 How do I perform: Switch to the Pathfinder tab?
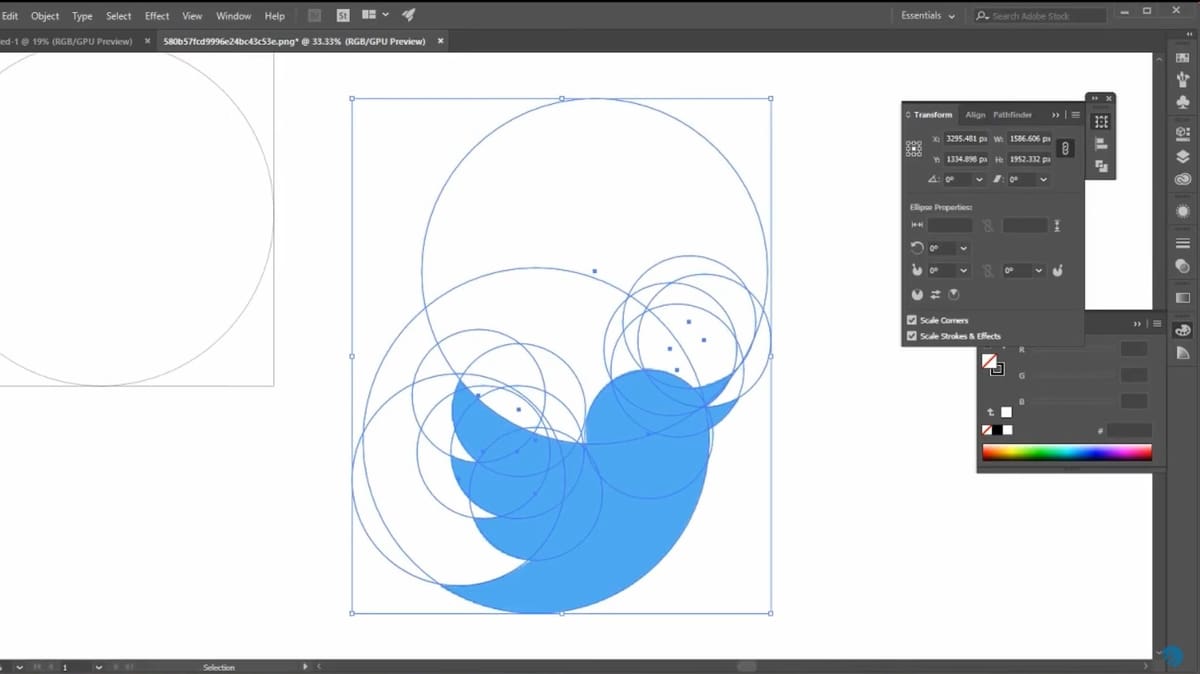tap(1012, 115)
